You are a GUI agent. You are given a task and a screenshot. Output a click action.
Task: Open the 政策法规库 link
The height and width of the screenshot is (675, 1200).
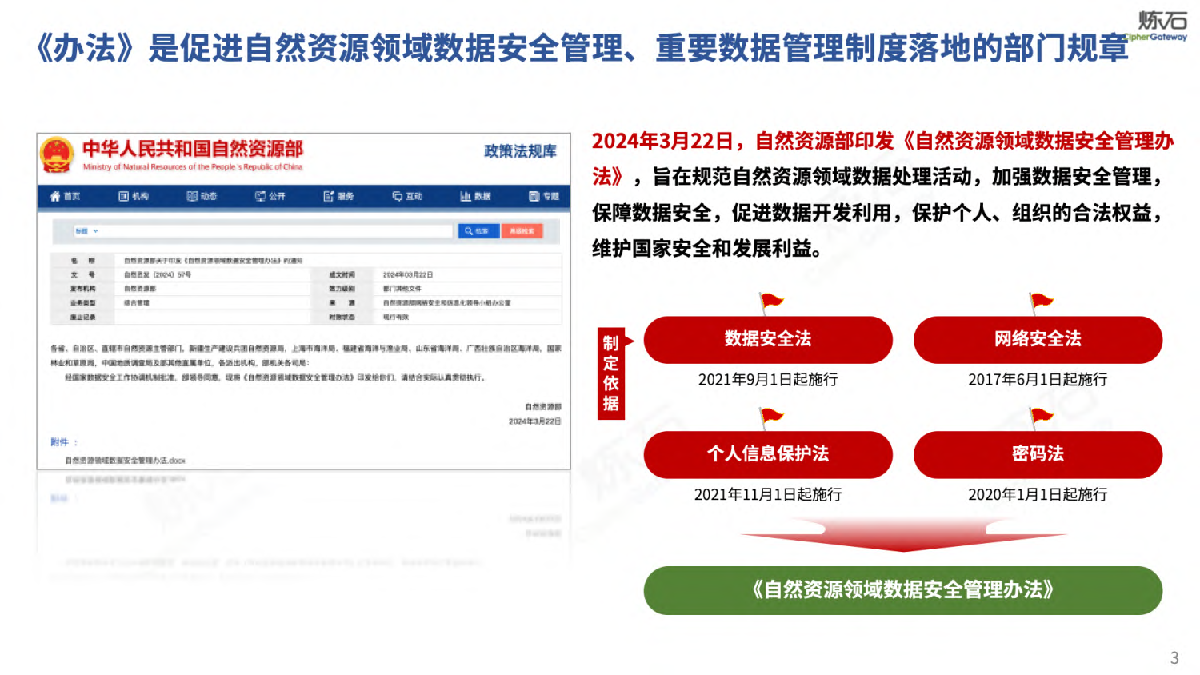coord(519,151)
